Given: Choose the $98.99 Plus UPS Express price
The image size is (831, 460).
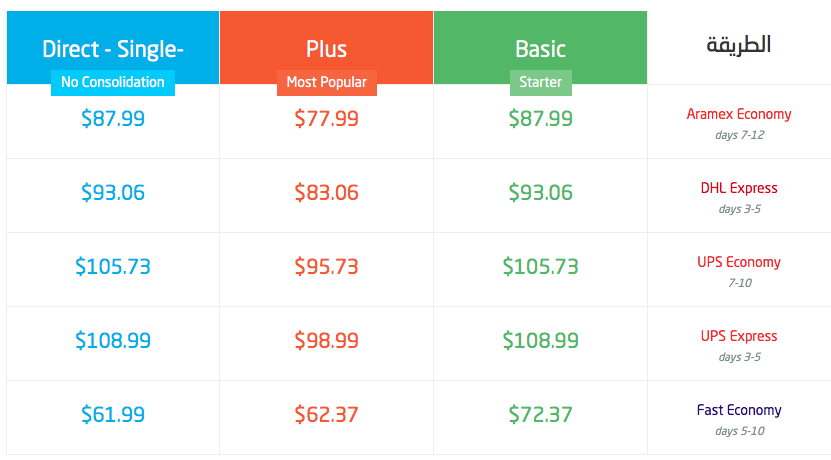Looking at the screenshot, I should (326, 340).
